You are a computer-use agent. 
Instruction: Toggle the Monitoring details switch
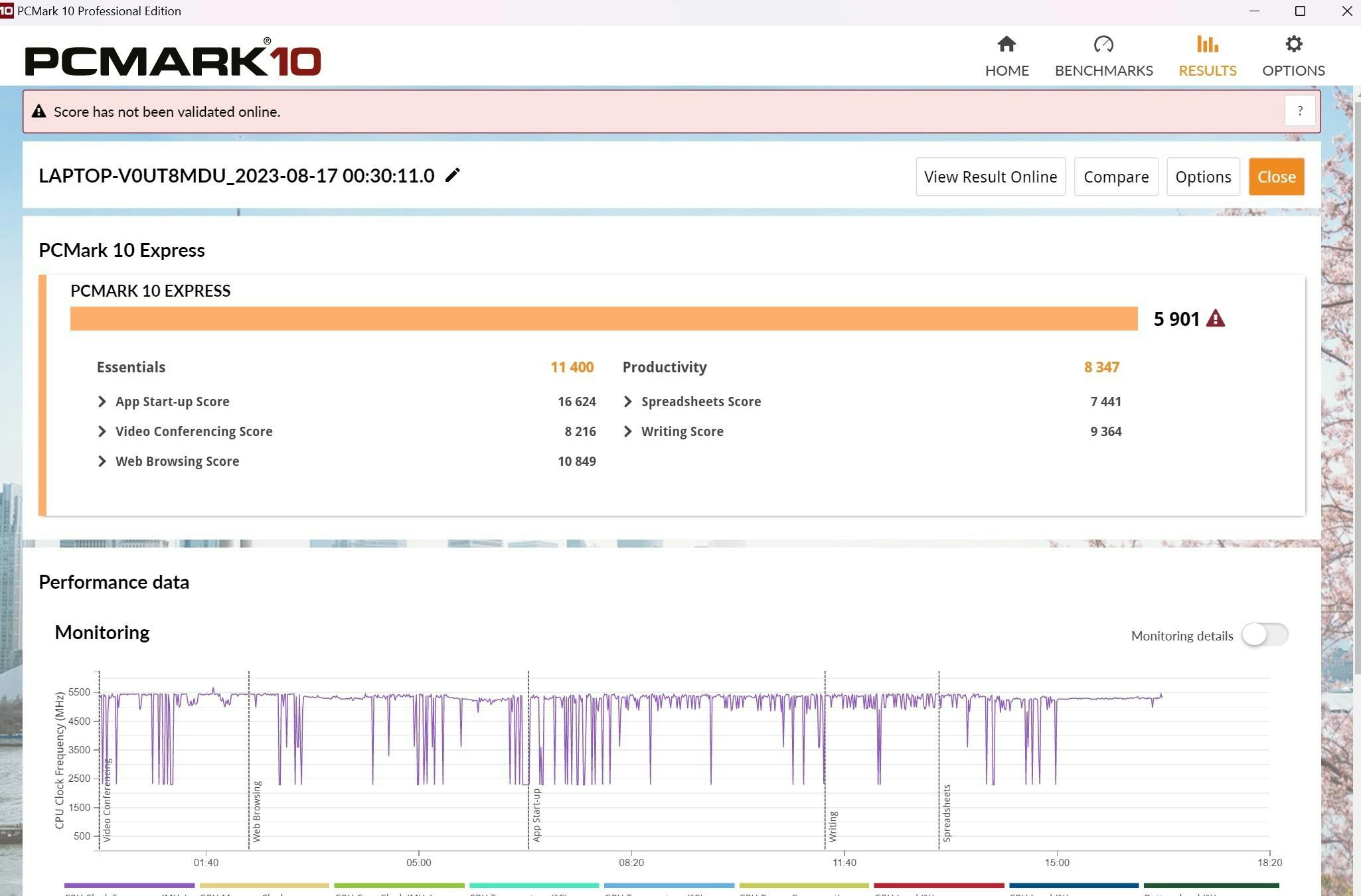(x=1265, y=635)
